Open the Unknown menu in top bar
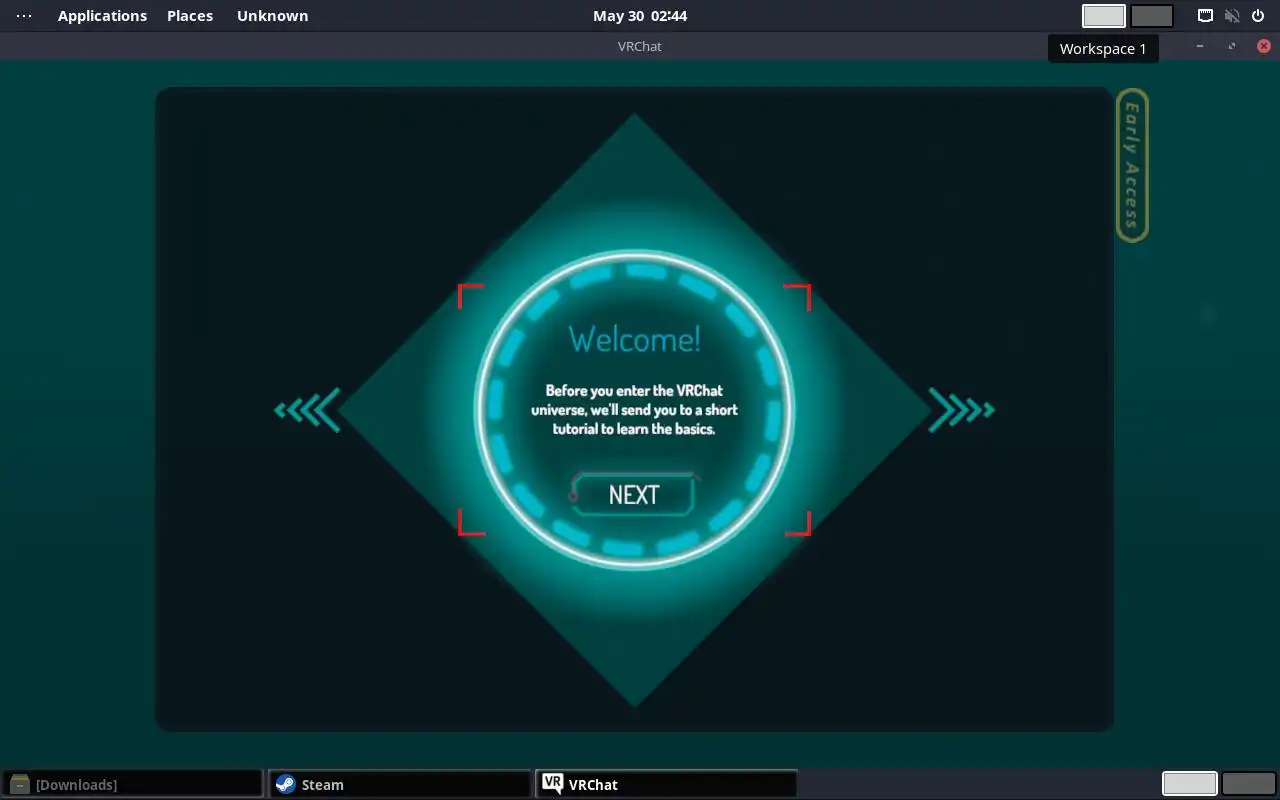The image size is (1280, 800). (272, 16)
